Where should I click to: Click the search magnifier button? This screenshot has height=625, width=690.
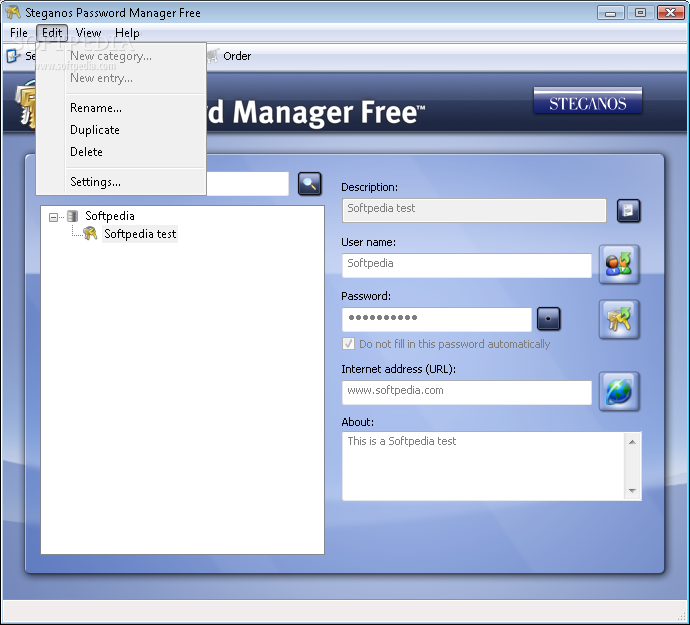tap(309, 184)
